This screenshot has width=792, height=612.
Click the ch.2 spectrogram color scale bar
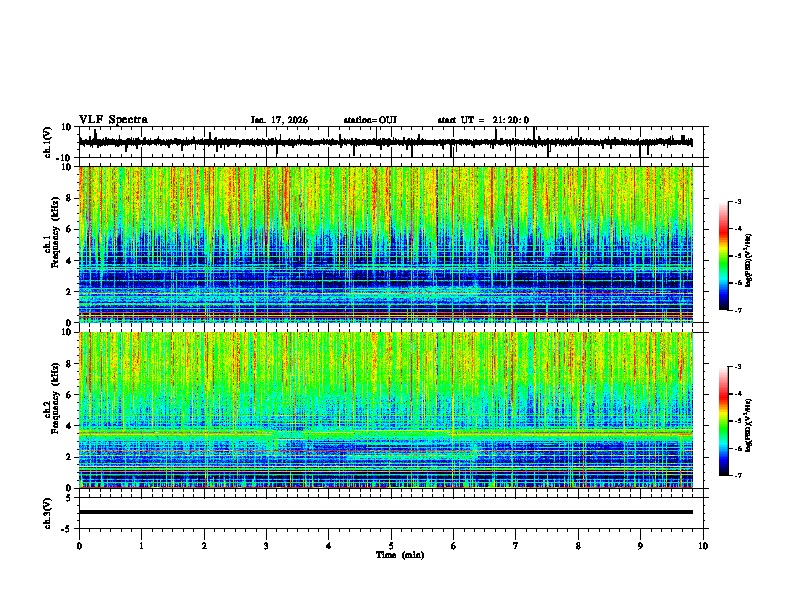723,421
